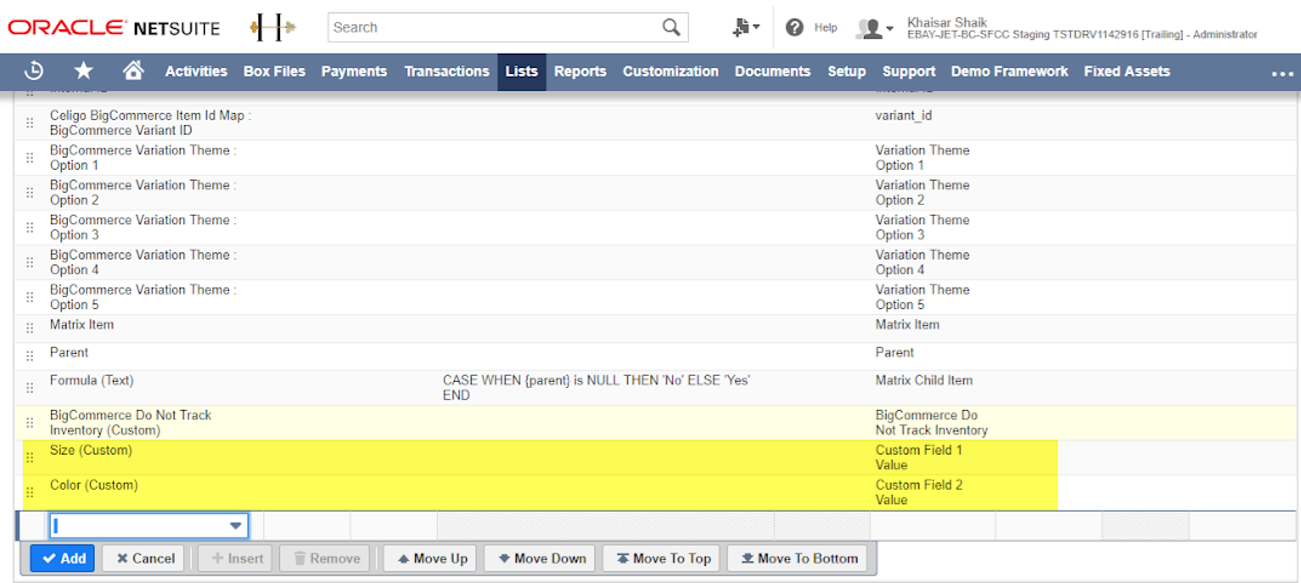Click the Move To Top button
This screenshot has width=1301, height=583.
pos(662,558)
